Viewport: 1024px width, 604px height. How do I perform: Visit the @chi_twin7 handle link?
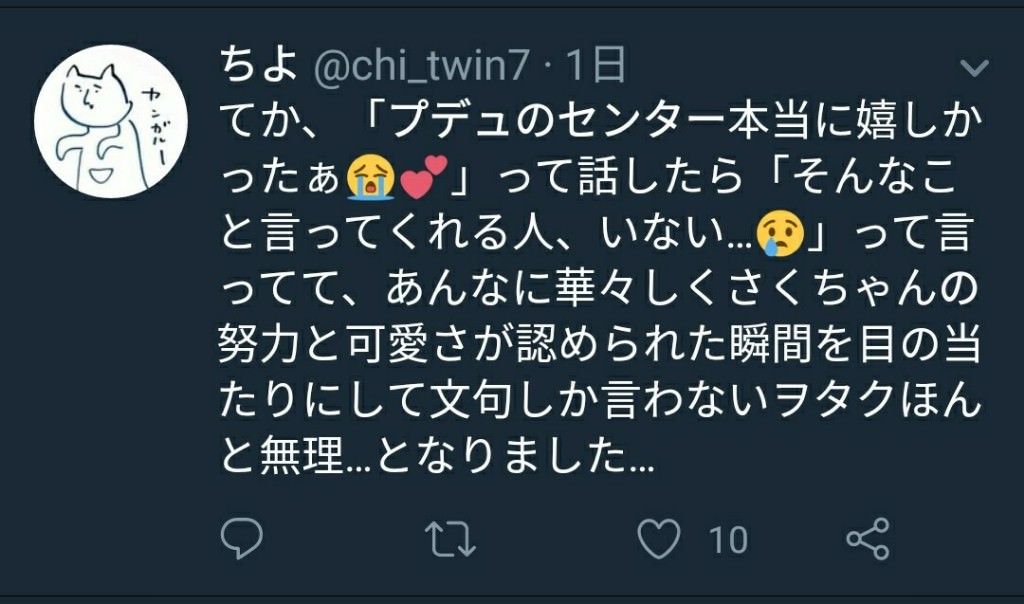tap(421, 66)
